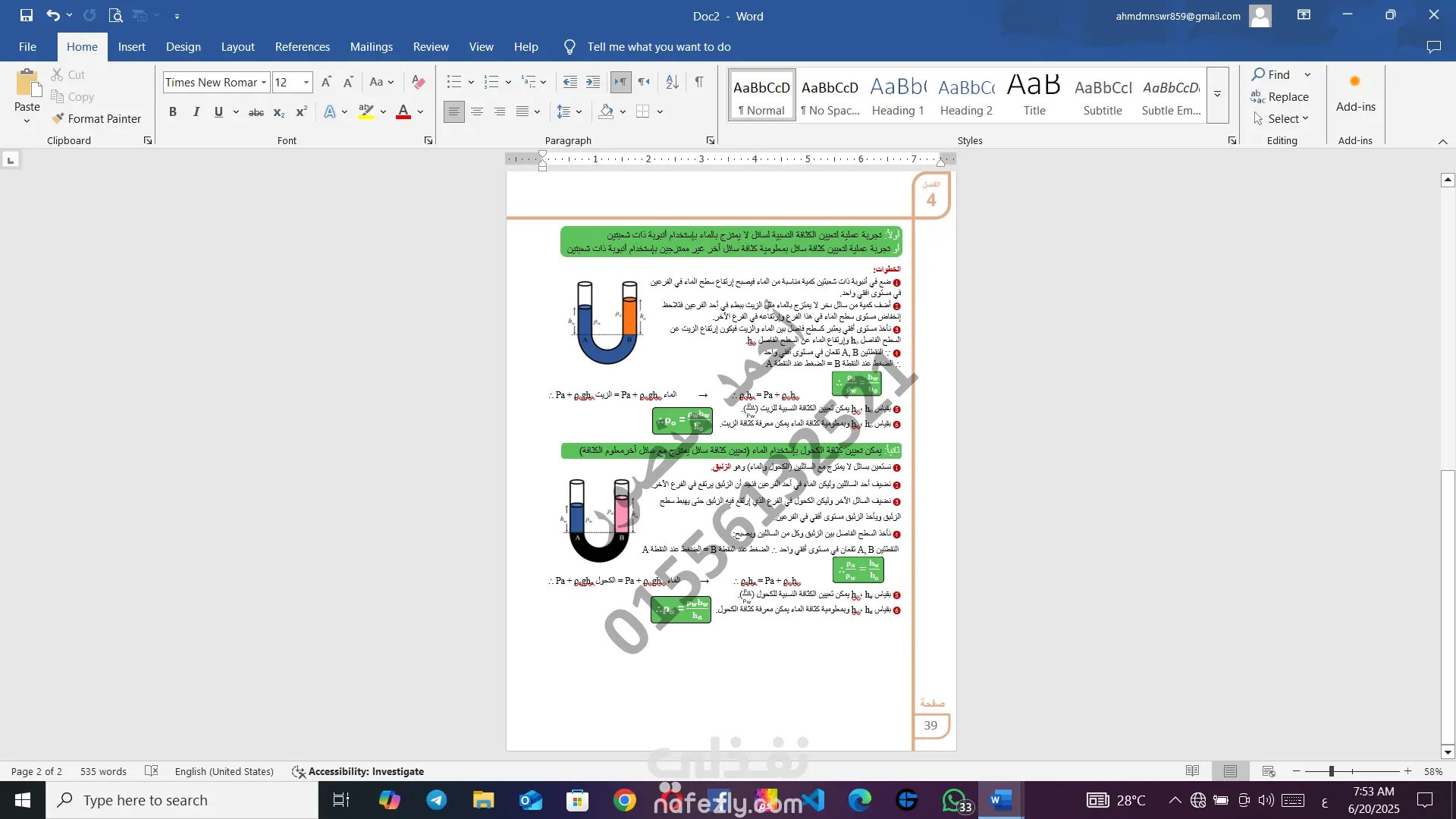Expand the Styles gallery more arrow
The height and width of the screenshot is (819, 1456).
[1217, 95]
